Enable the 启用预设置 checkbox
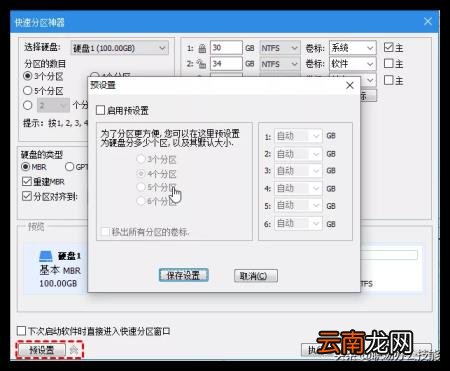The width and height of the screenshot is (450, 371). tap(100, 110)
